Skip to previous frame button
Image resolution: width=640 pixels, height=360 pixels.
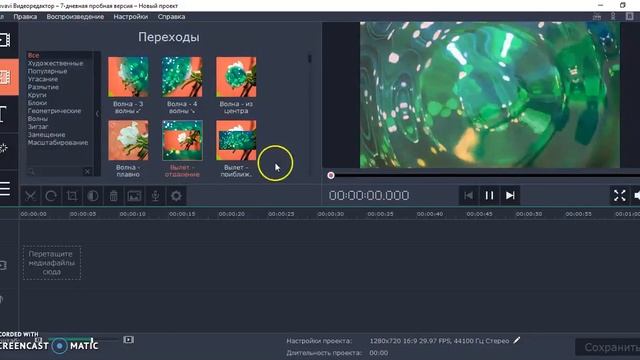pyautogui.click(x=469, y=196)
